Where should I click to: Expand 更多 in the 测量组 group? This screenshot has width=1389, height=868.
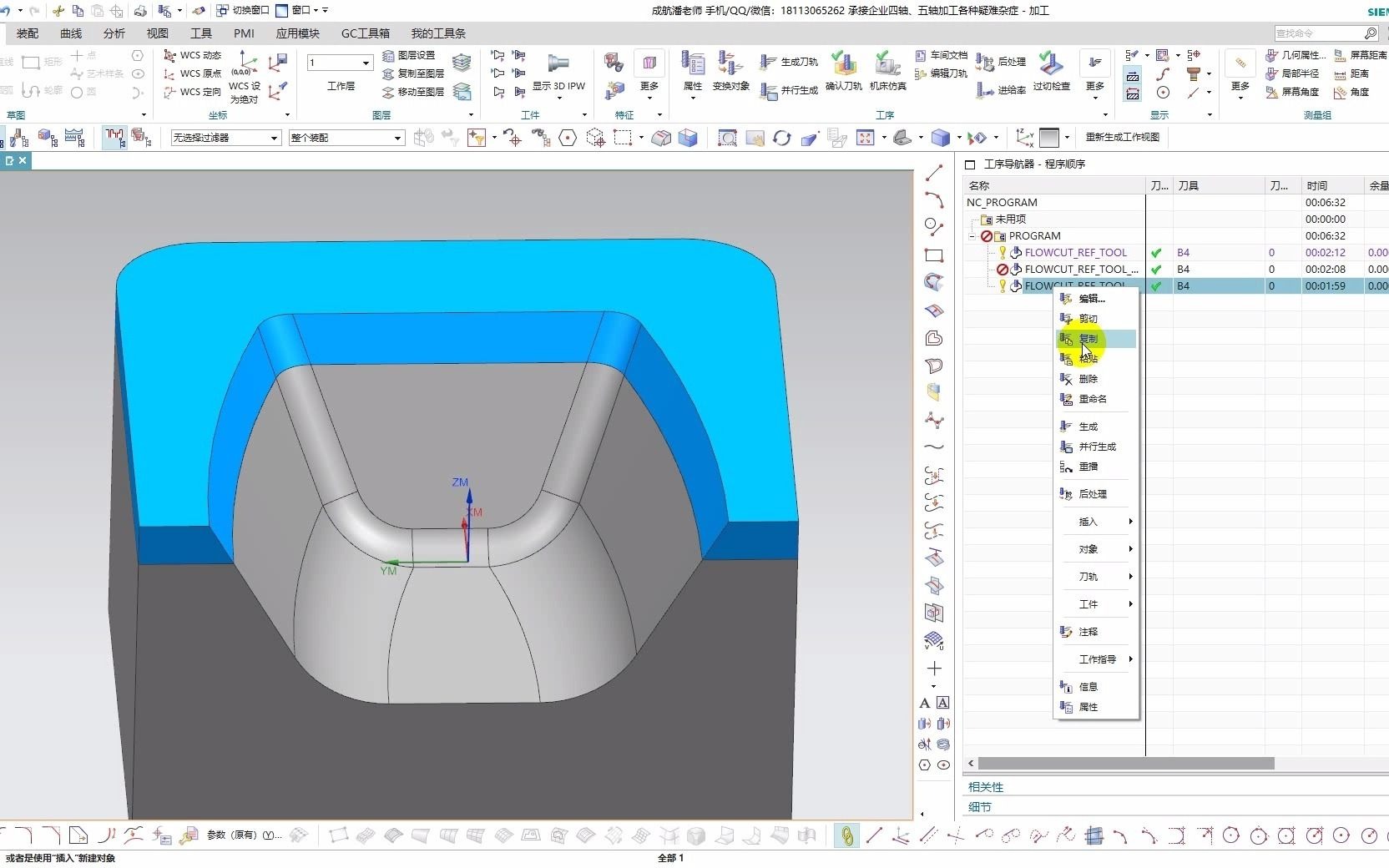[1240, 73]
